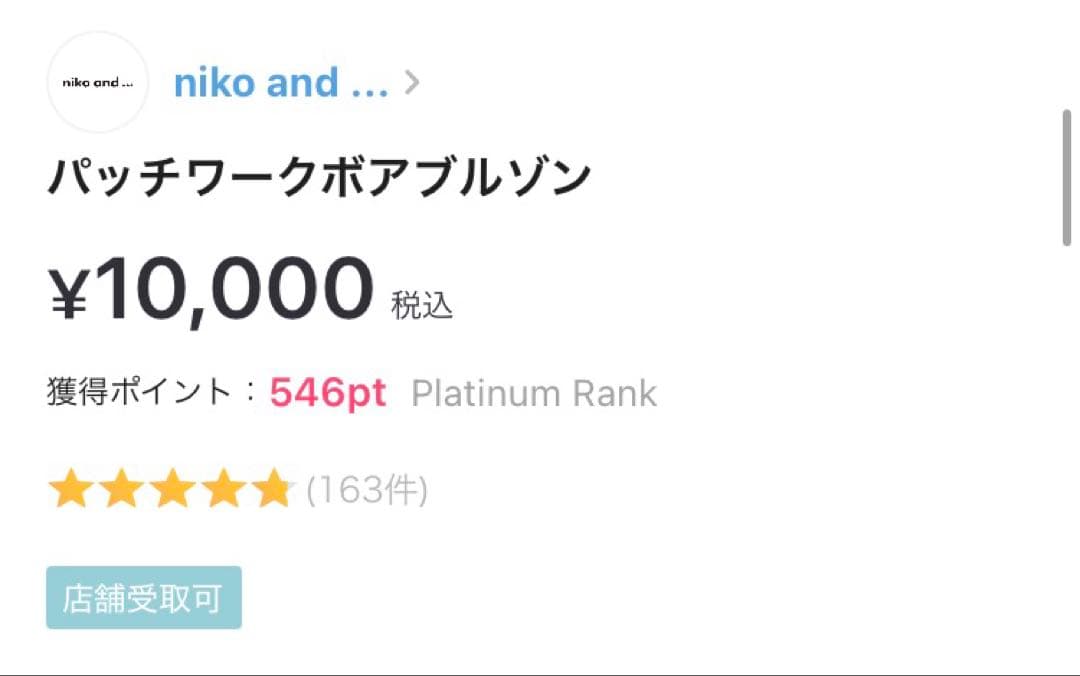Click the five-star rating row
The image size is (1080, 676).
[x=174, y=487]
